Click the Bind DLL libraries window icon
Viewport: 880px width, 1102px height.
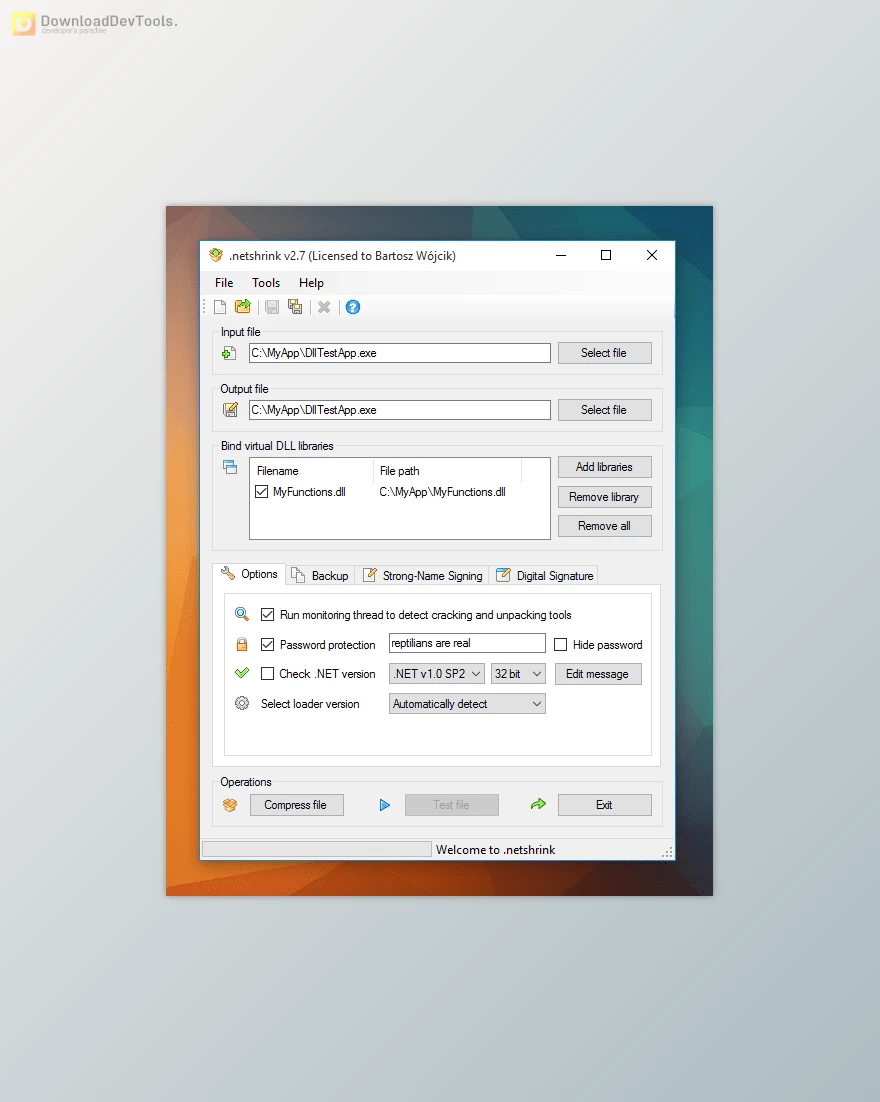point(230,467)
